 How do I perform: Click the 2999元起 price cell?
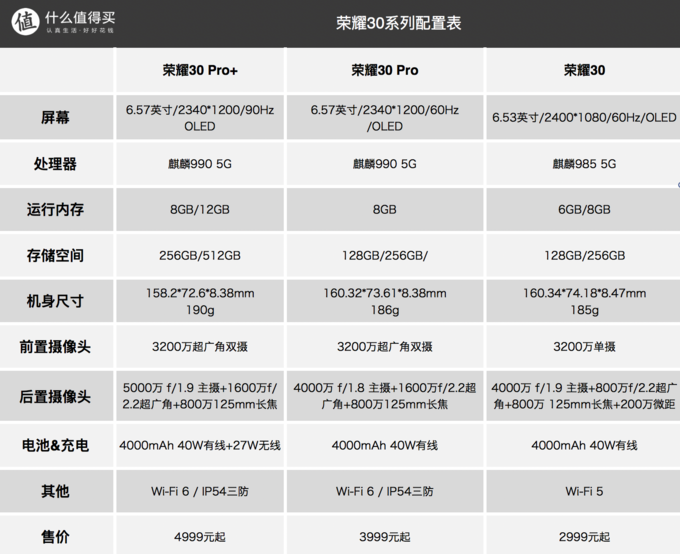click(x=584, y=537)
